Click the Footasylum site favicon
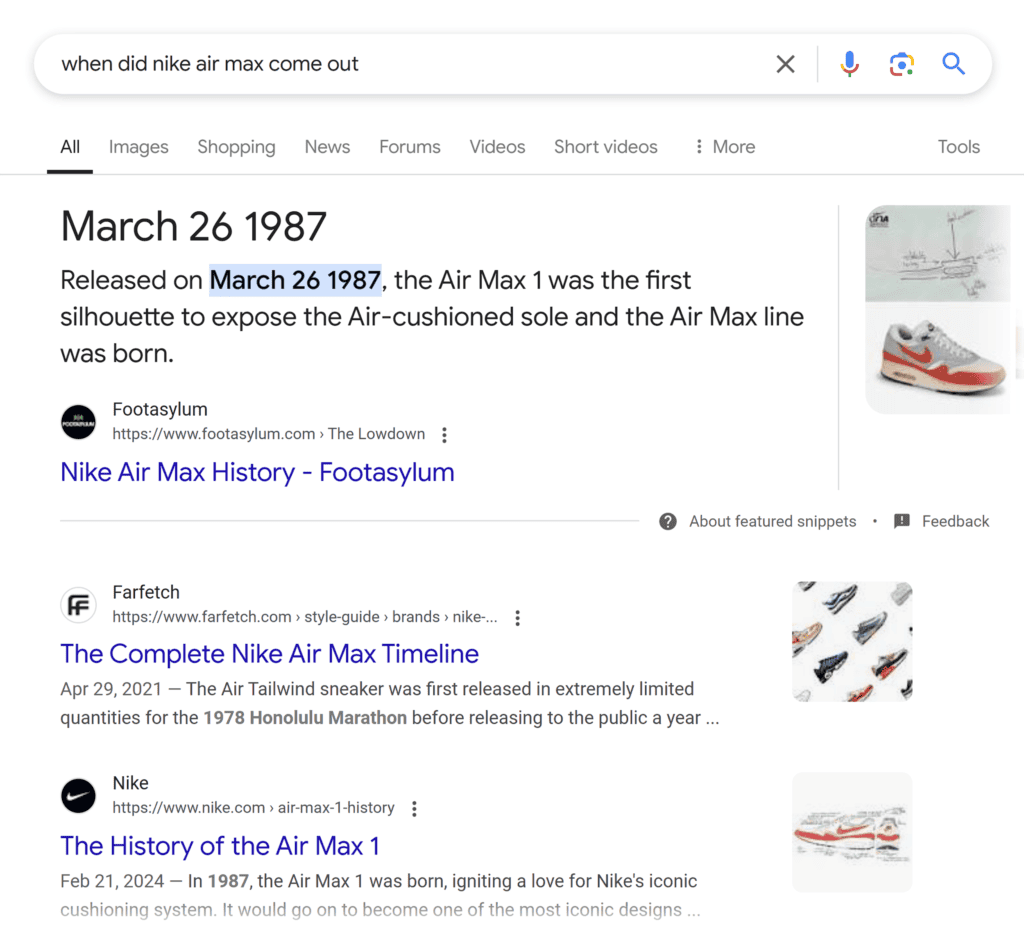Viewport: 1024px width, 927px height. [x=78, y=421]
